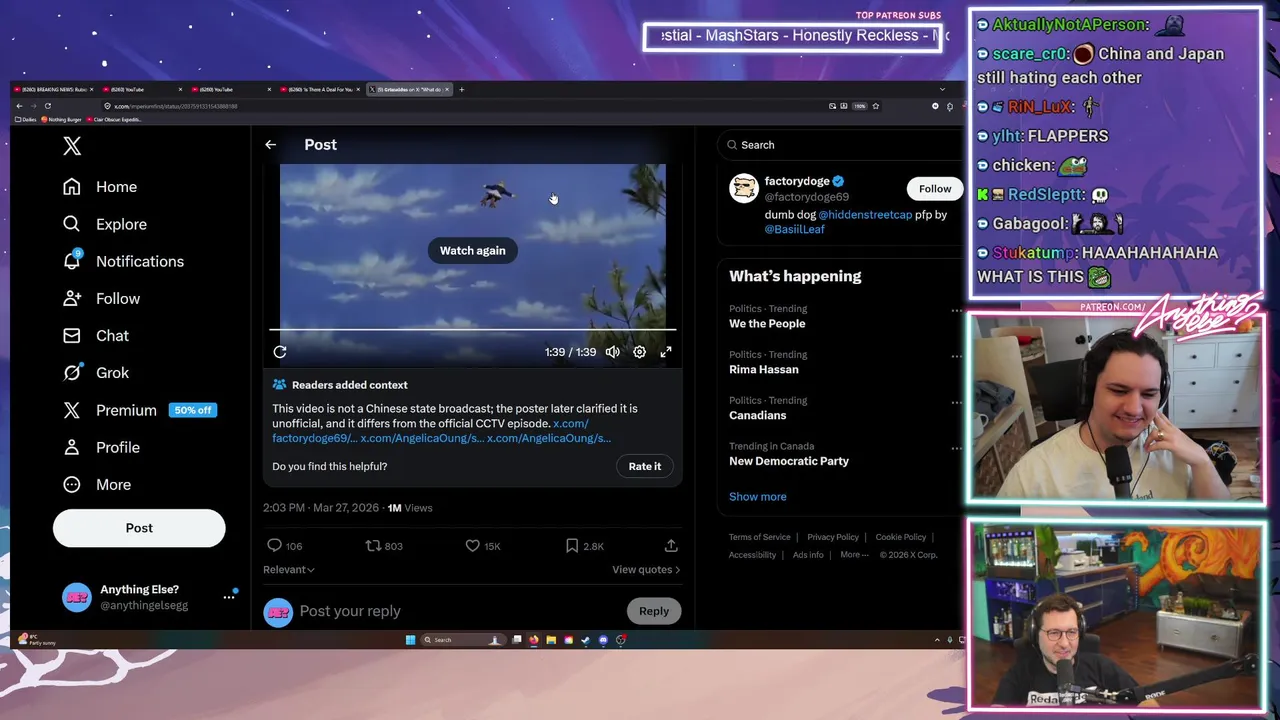Replay the video with the replay icon
The image size is (1280, 720).
click(280, 352)
